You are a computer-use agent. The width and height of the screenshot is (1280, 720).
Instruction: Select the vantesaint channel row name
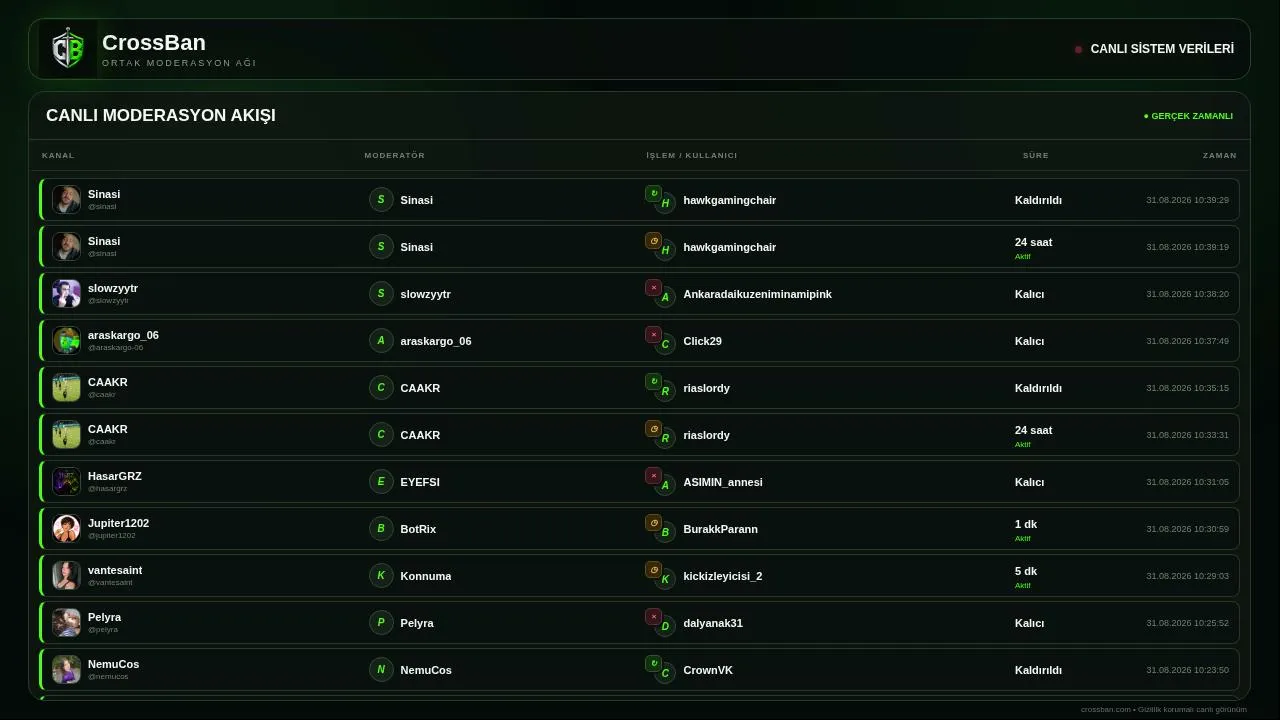coord(115,570)
